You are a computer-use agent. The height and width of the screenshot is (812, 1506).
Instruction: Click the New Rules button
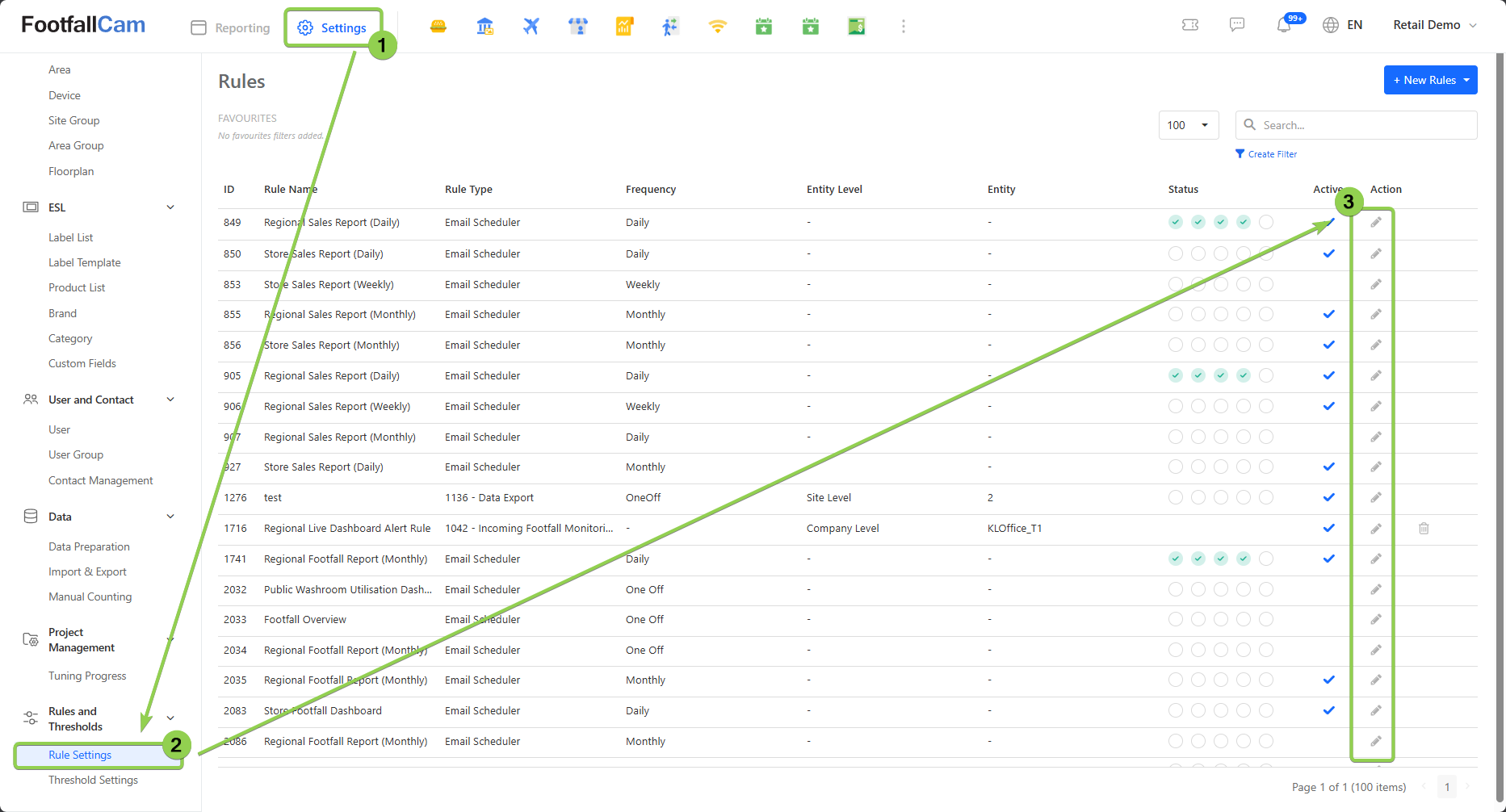pos(1430,80)
